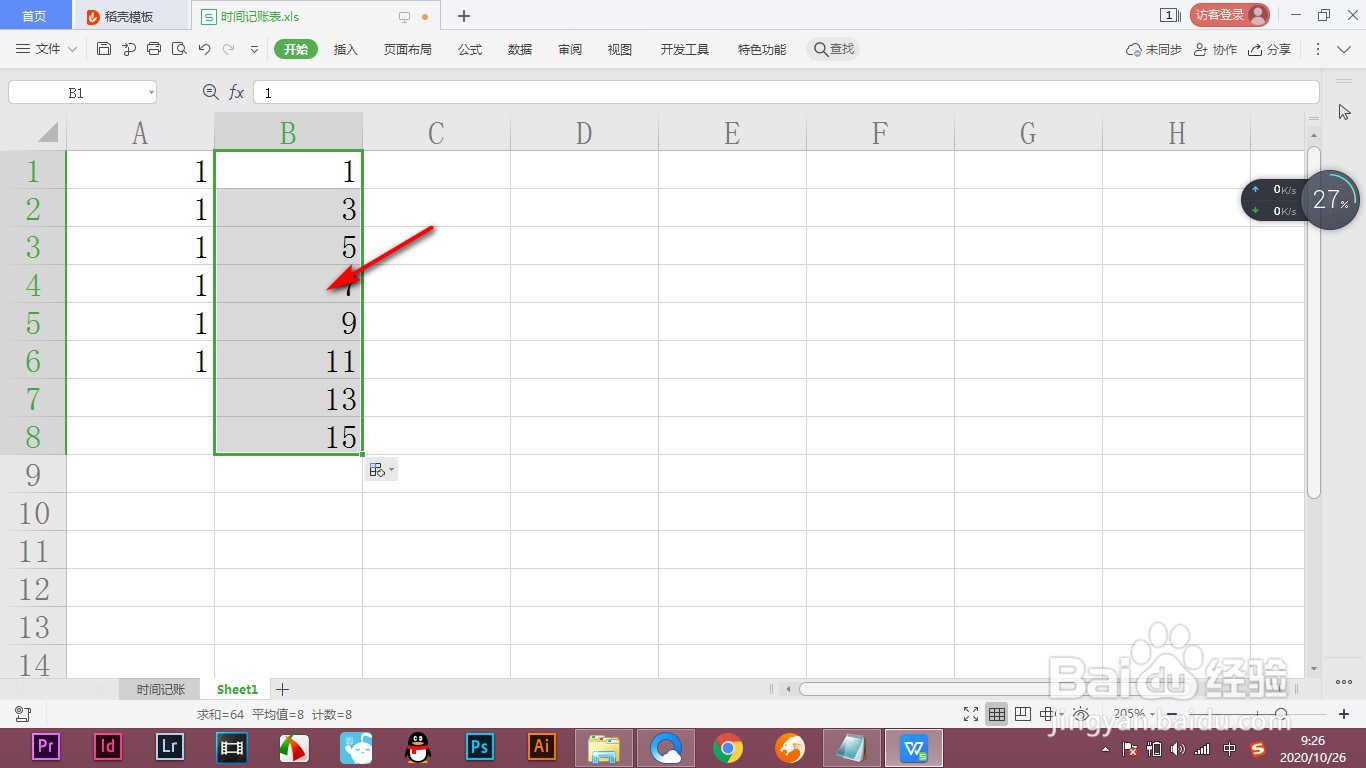Click the sidebar pointer select tool icon
The height and width of the screenshot is (768, 1366).
pos(1344,112)
